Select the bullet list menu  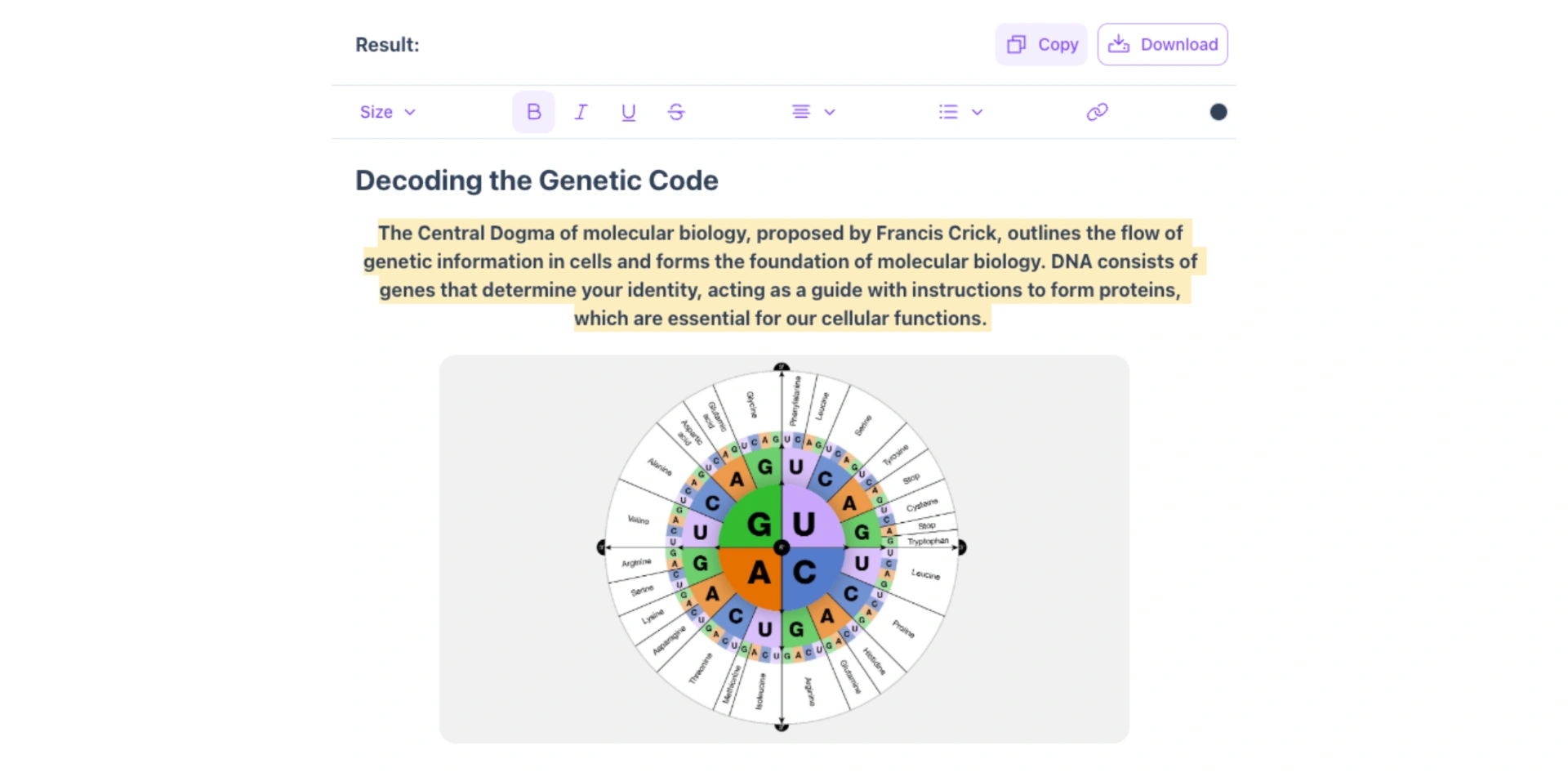click(947, 112)
